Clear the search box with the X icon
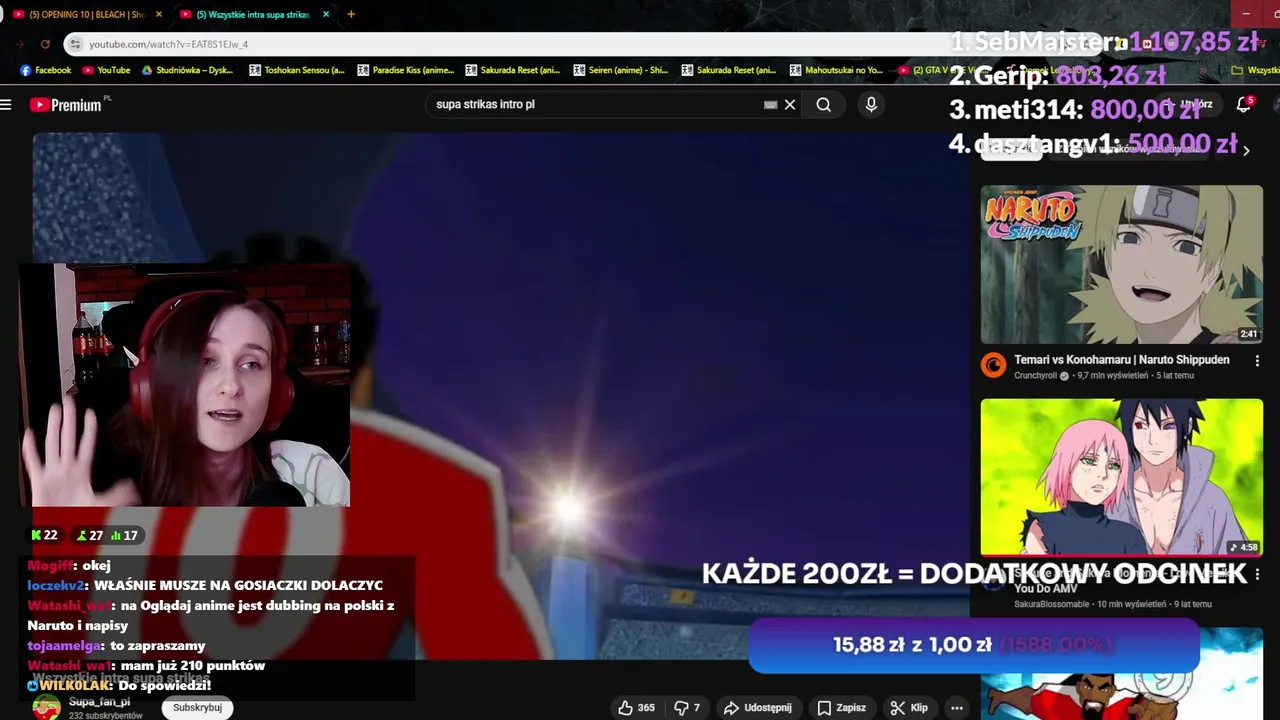Viewport: 1280px width, 720px height. click(790, 104)
